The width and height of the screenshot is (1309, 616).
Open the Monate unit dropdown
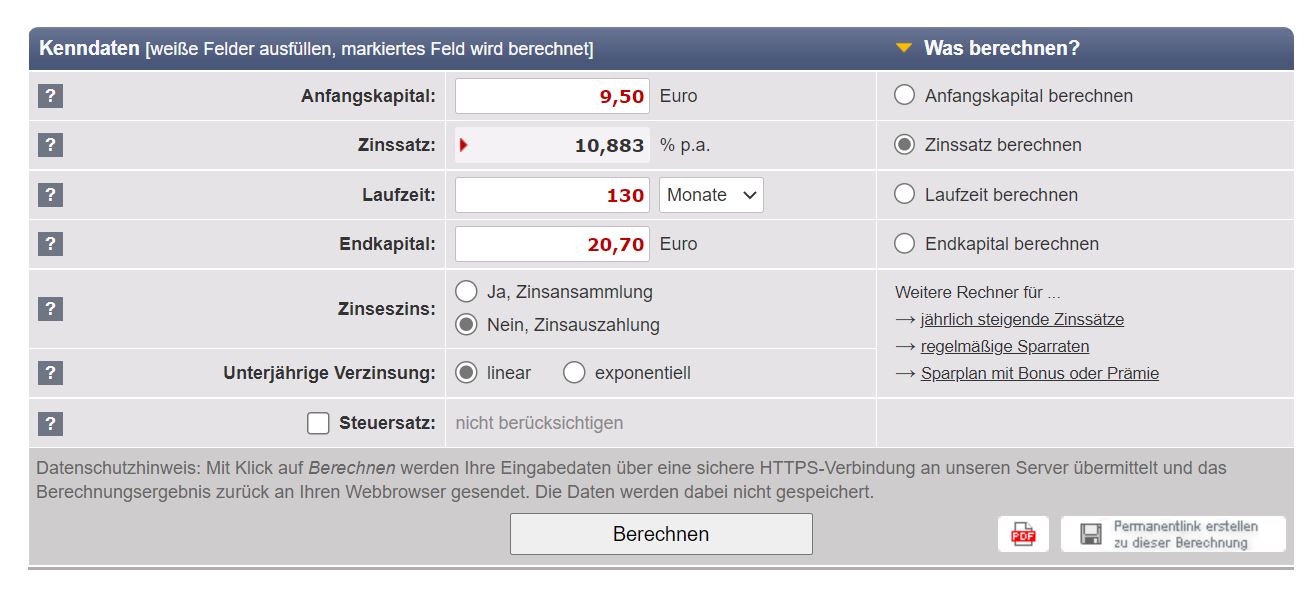710,194
